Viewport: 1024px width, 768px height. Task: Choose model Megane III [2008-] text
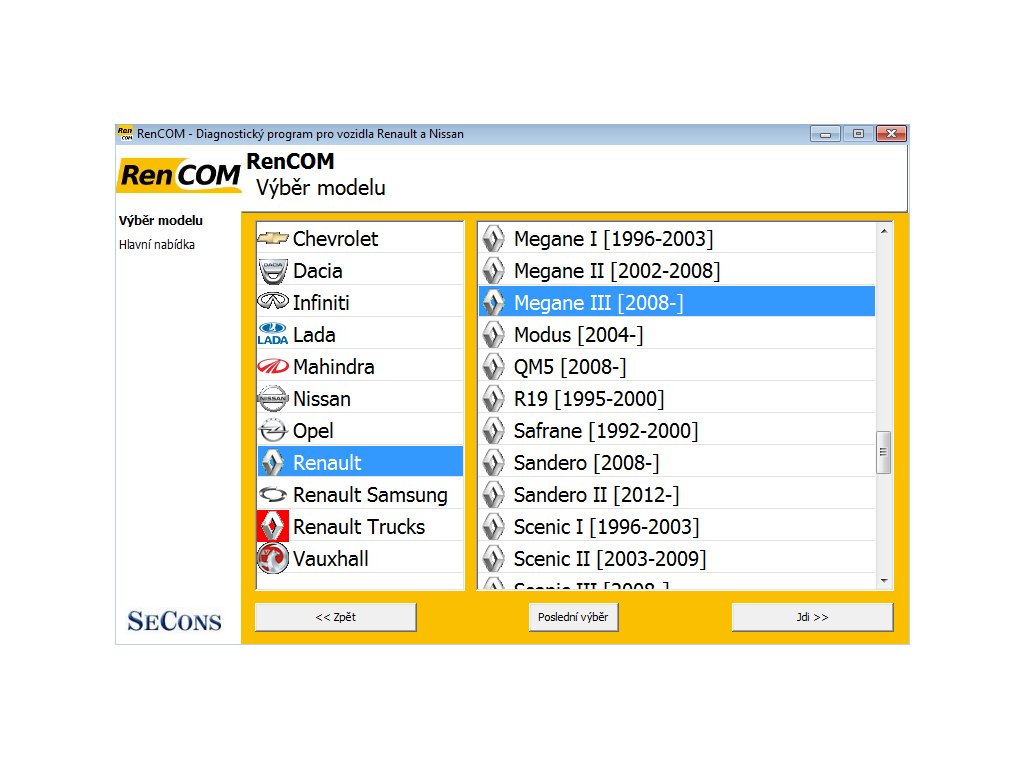point(599,302)
